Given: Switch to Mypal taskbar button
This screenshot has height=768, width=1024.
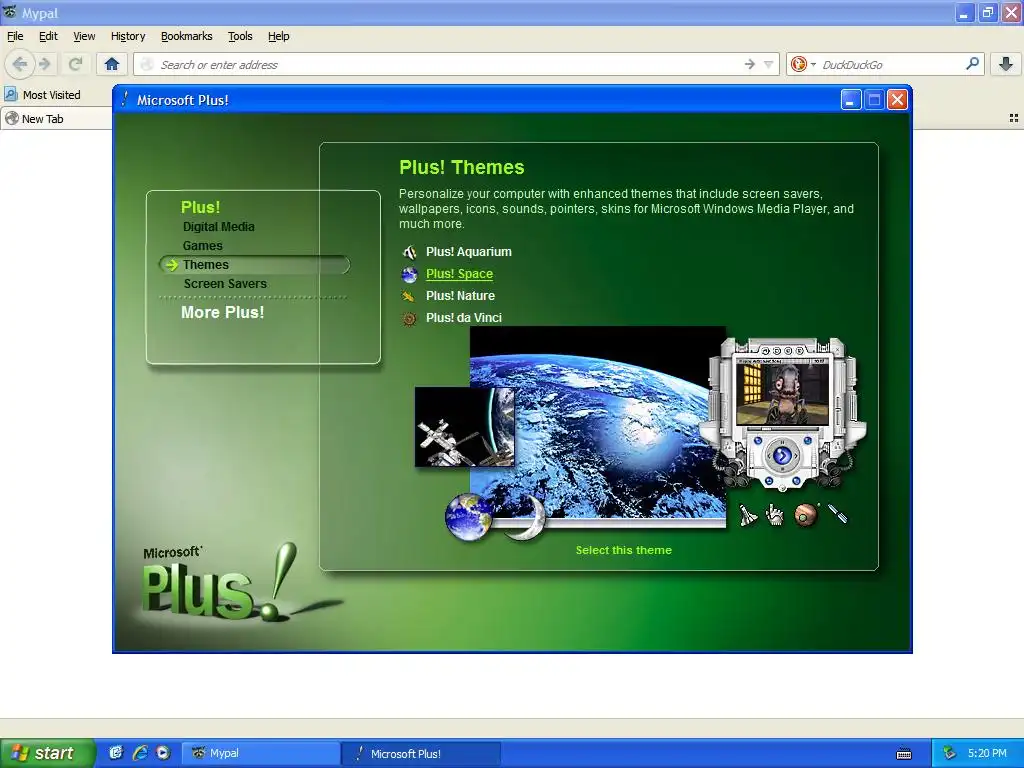Looking at the screenshot, I should 261,754.
